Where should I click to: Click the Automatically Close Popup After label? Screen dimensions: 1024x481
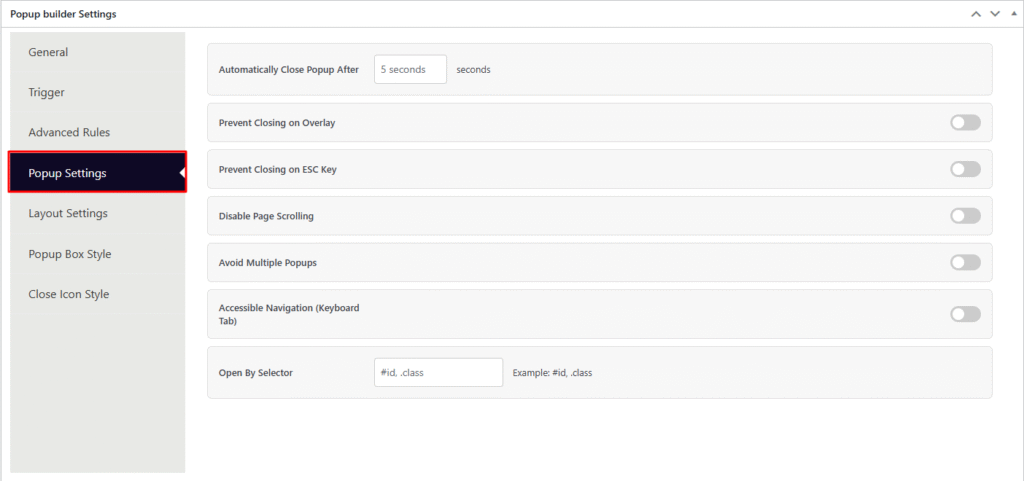pos(288,70)
